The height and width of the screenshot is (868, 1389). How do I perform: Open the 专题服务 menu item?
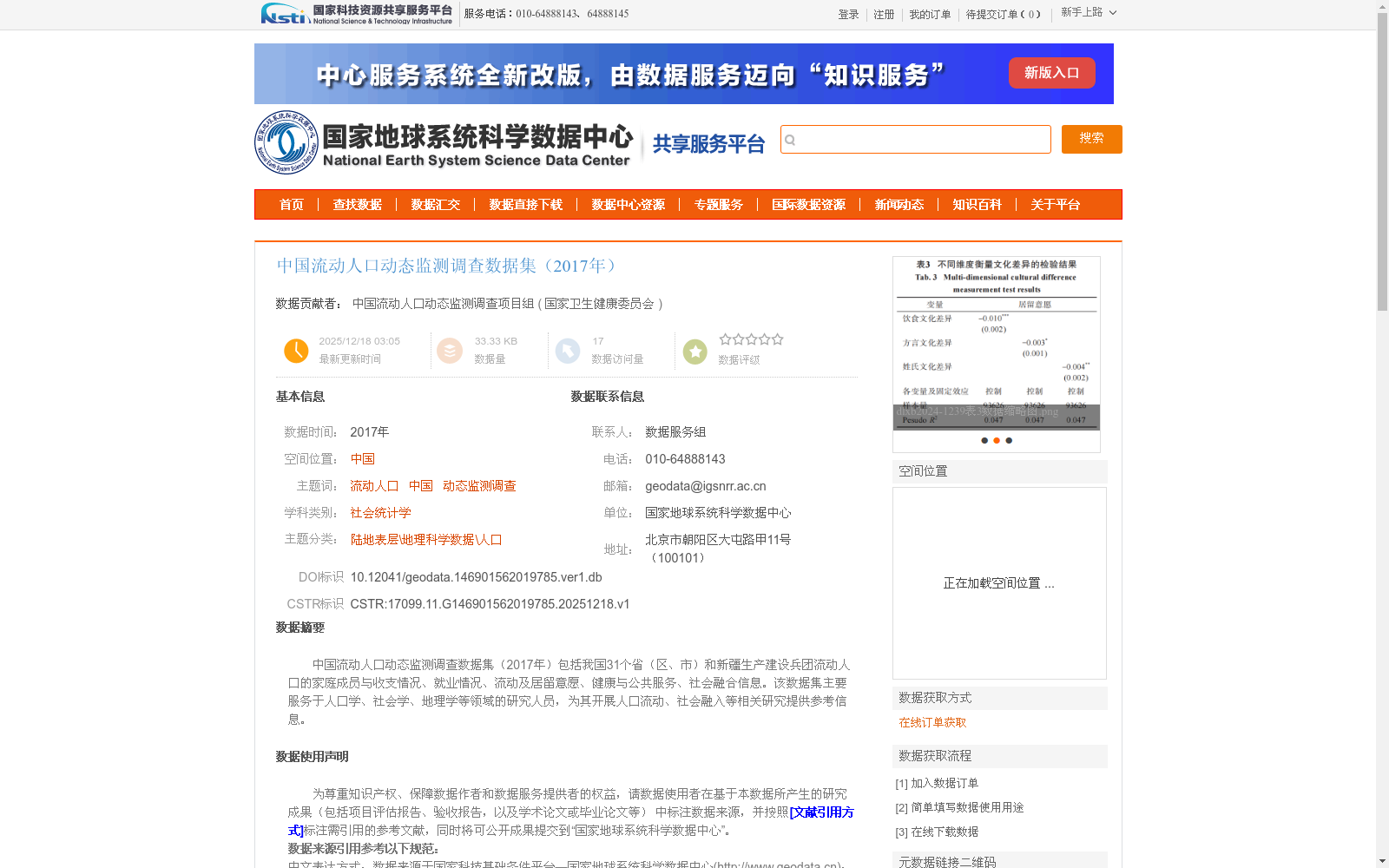pyautogui.click(x=719, y=205)
